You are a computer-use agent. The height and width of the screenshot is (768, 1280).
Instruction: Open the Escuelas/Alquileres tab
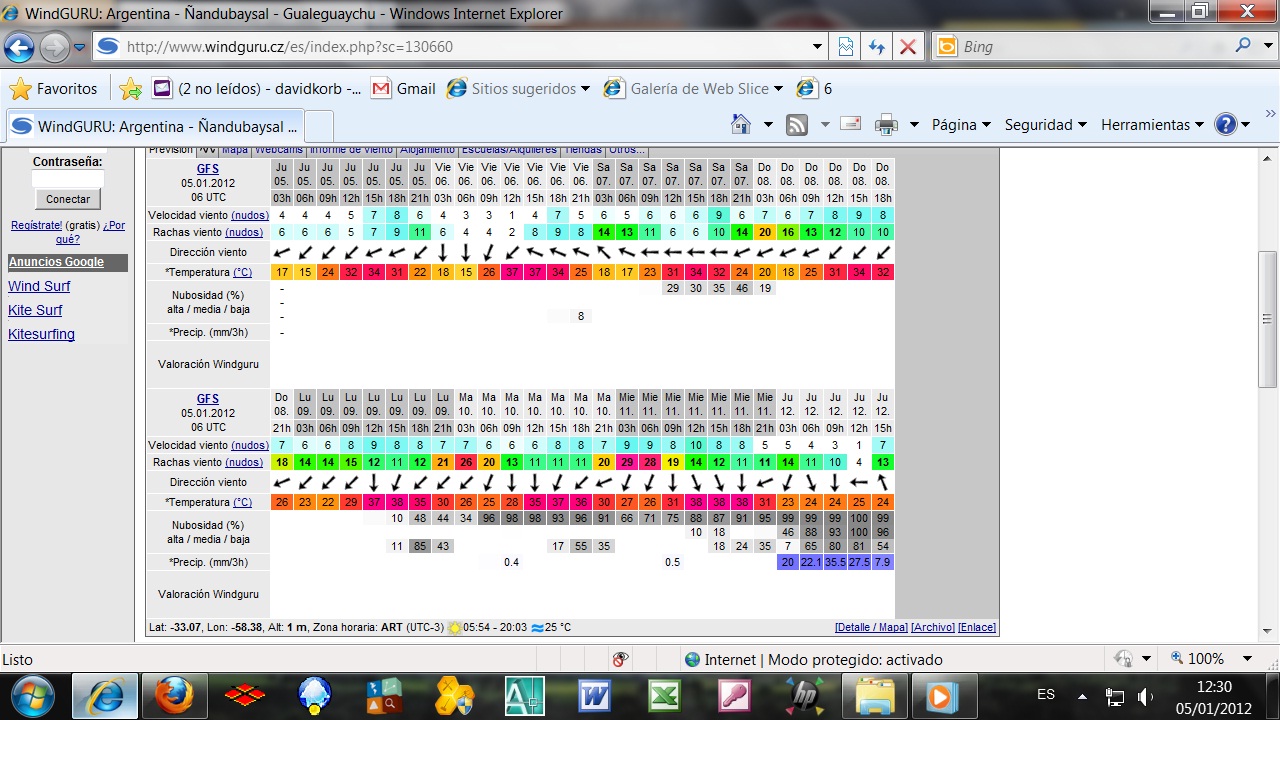point(510,150)
